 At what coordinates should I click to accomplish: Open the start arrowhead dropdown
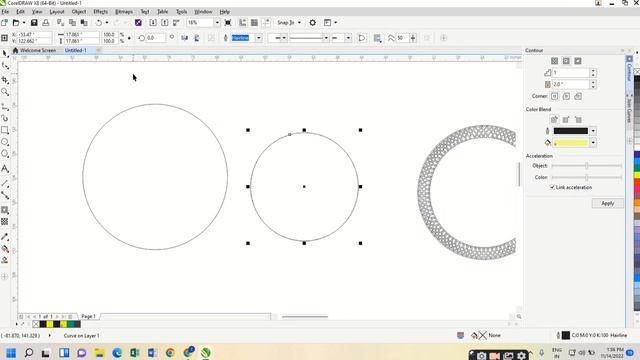284,38
